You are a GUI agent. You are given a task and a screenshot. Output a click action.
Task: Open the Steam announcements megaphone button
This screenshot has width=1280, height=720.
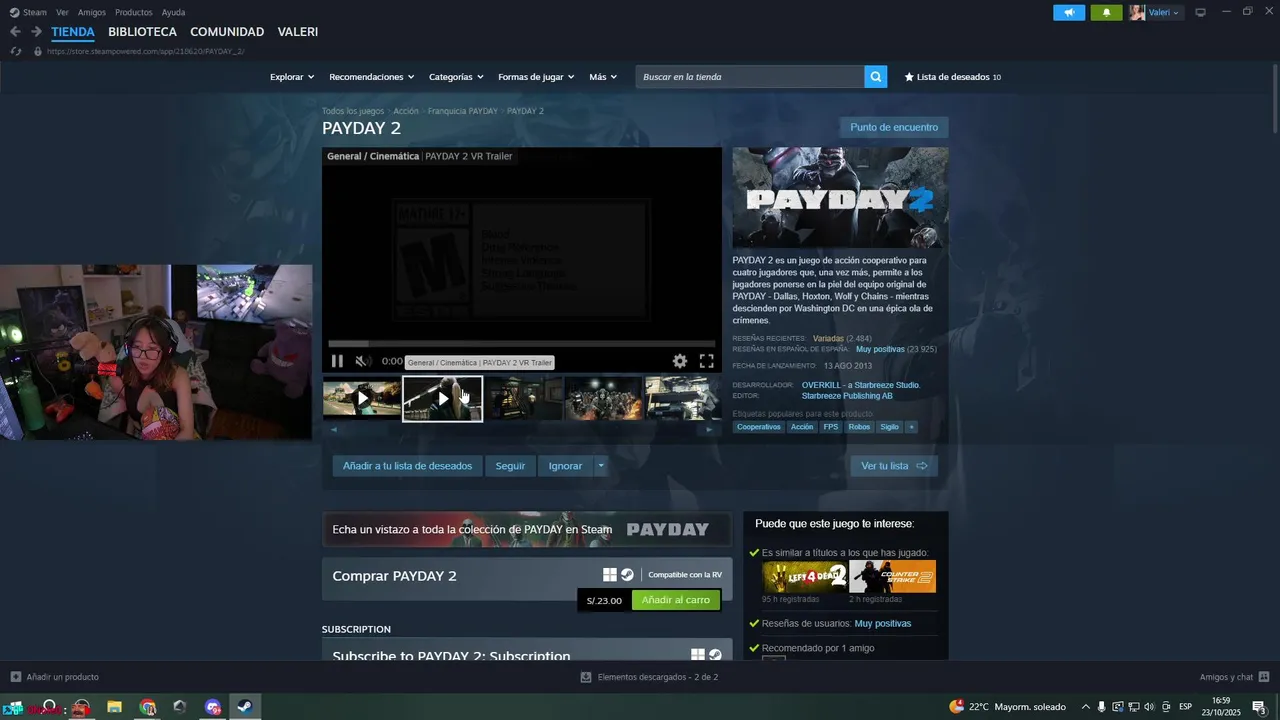coord(1069,13)
